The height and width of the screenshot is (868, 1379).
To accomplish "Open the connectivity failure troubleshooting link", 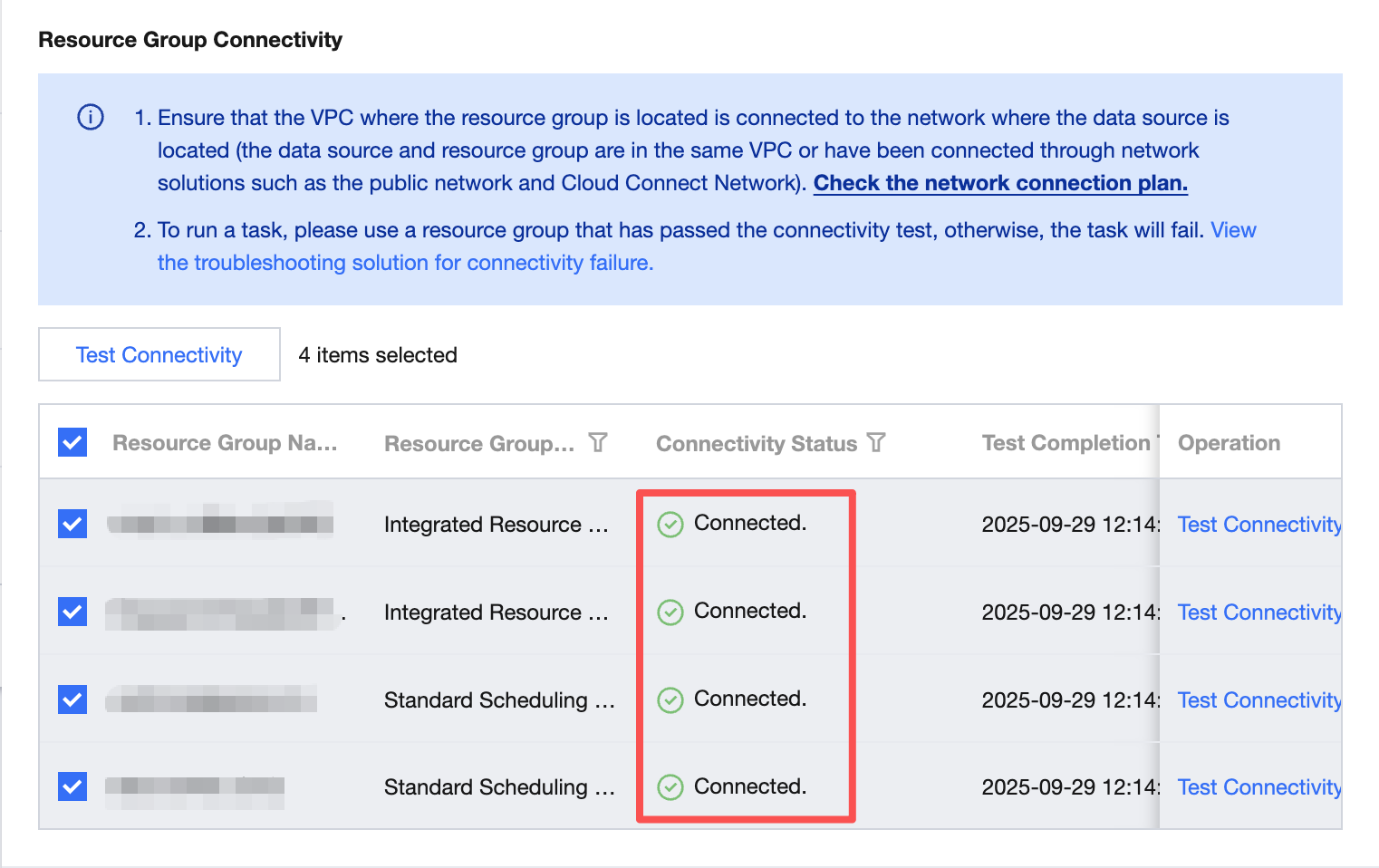I will tap(405, 263).
